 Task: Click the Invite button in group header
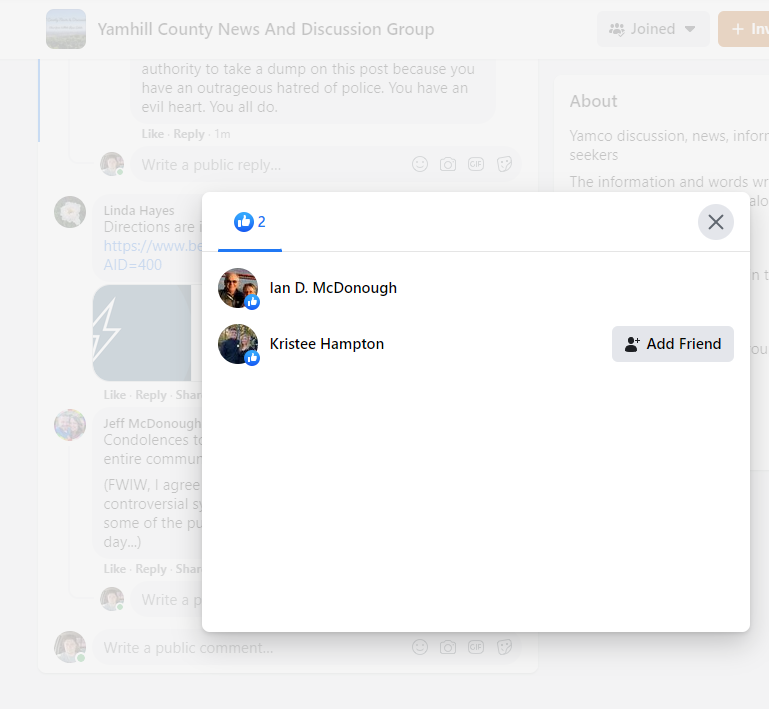(x=744, y=29)
